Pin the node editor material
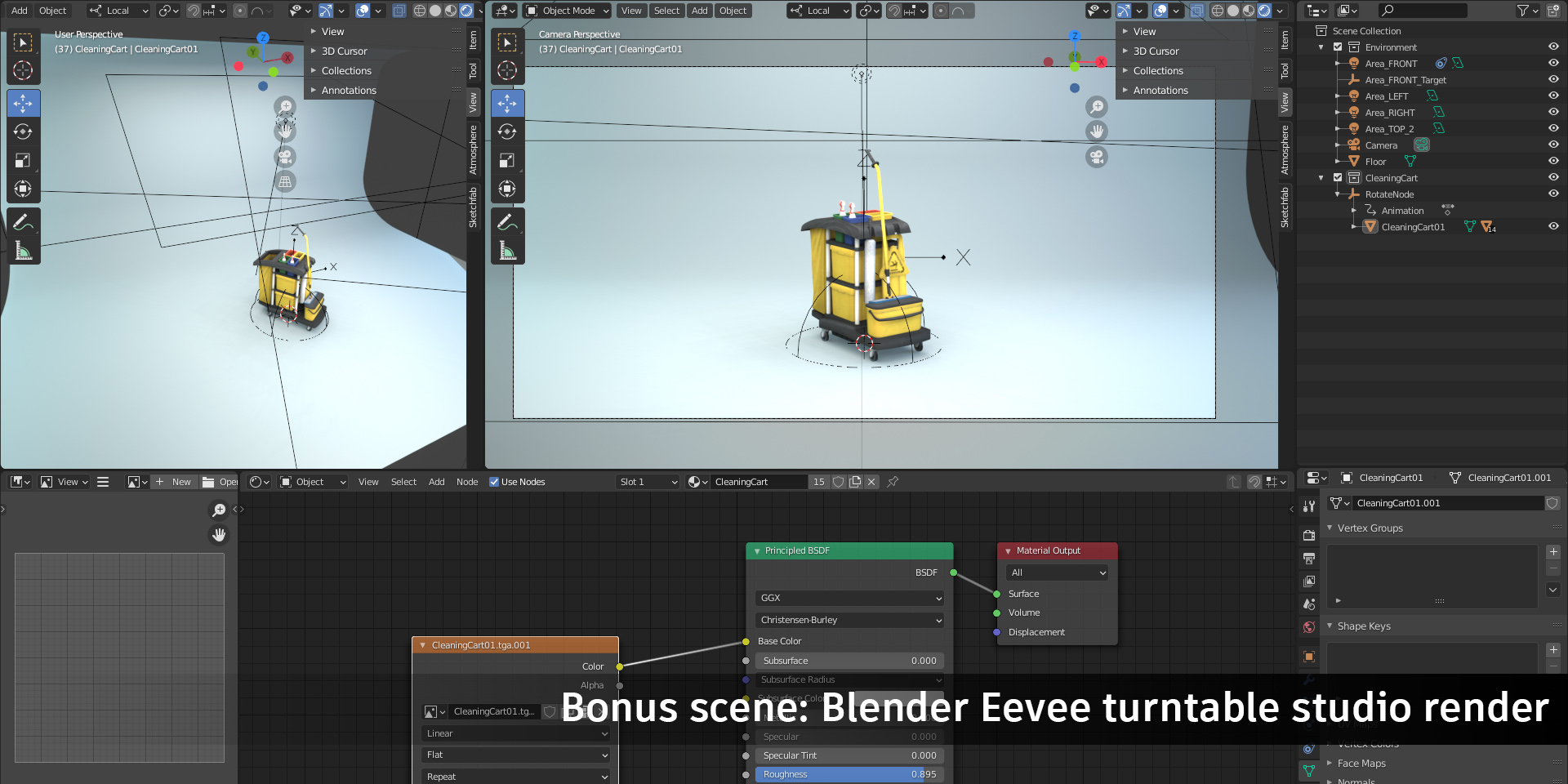 coord(893,482)
